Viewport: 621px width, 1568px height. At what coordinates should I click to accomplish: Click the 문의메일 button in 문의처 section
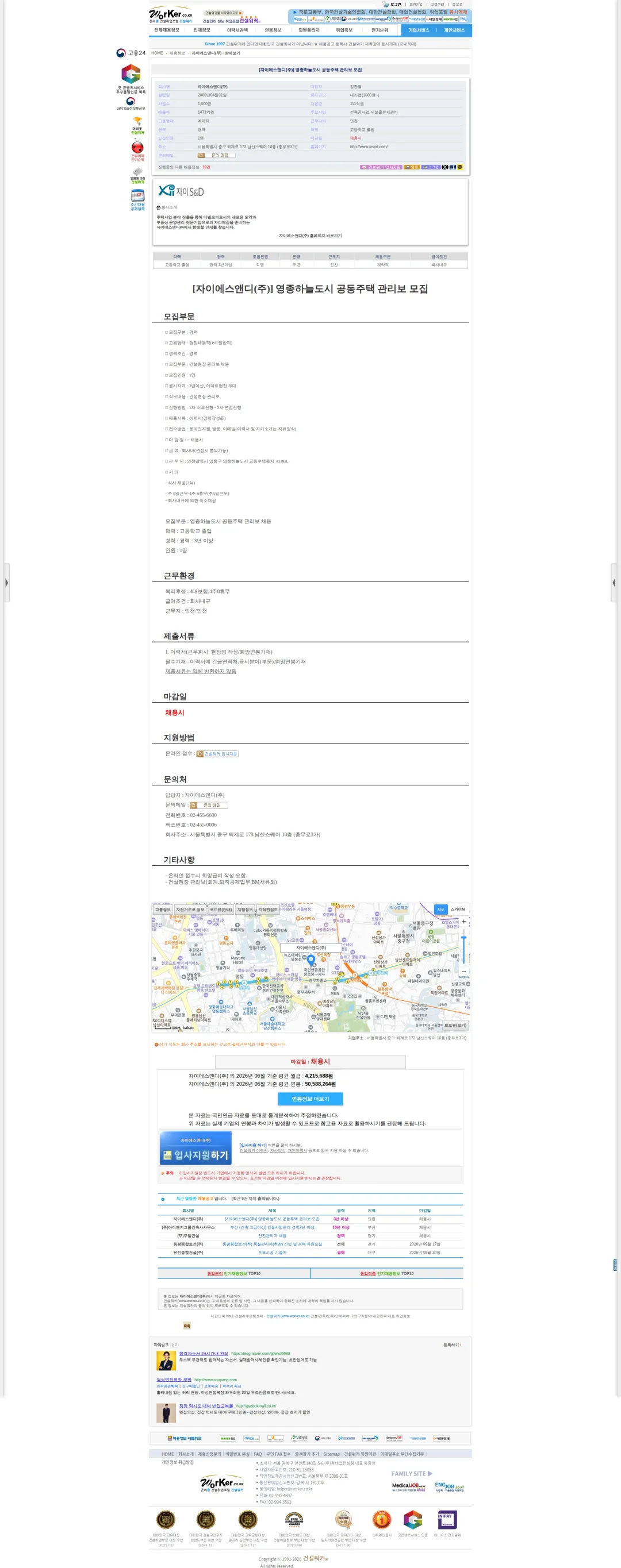click(208, 806)
